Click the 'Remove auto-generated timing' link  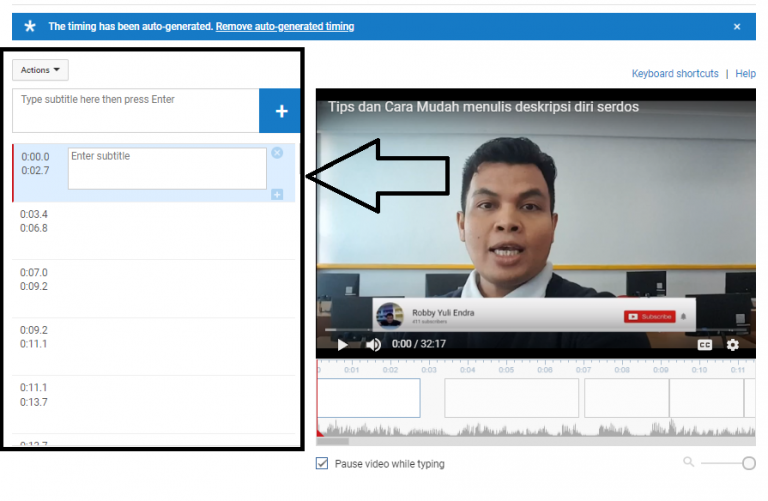(285, 26)
